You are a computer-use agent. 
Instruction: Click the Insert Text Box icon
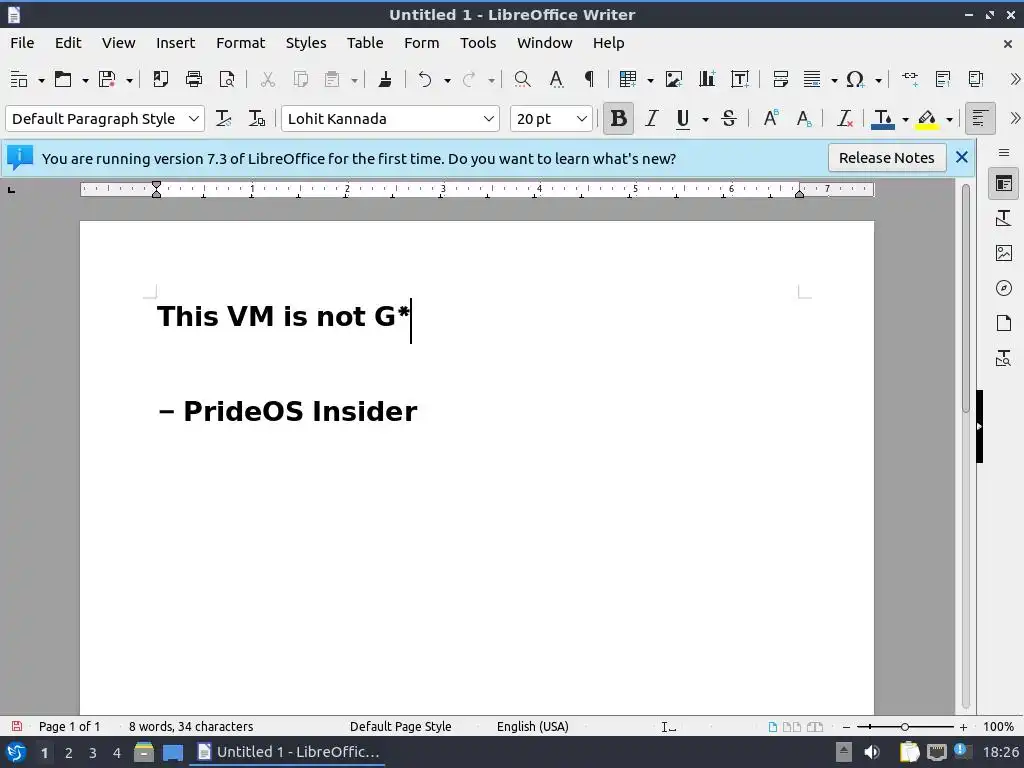740,80
